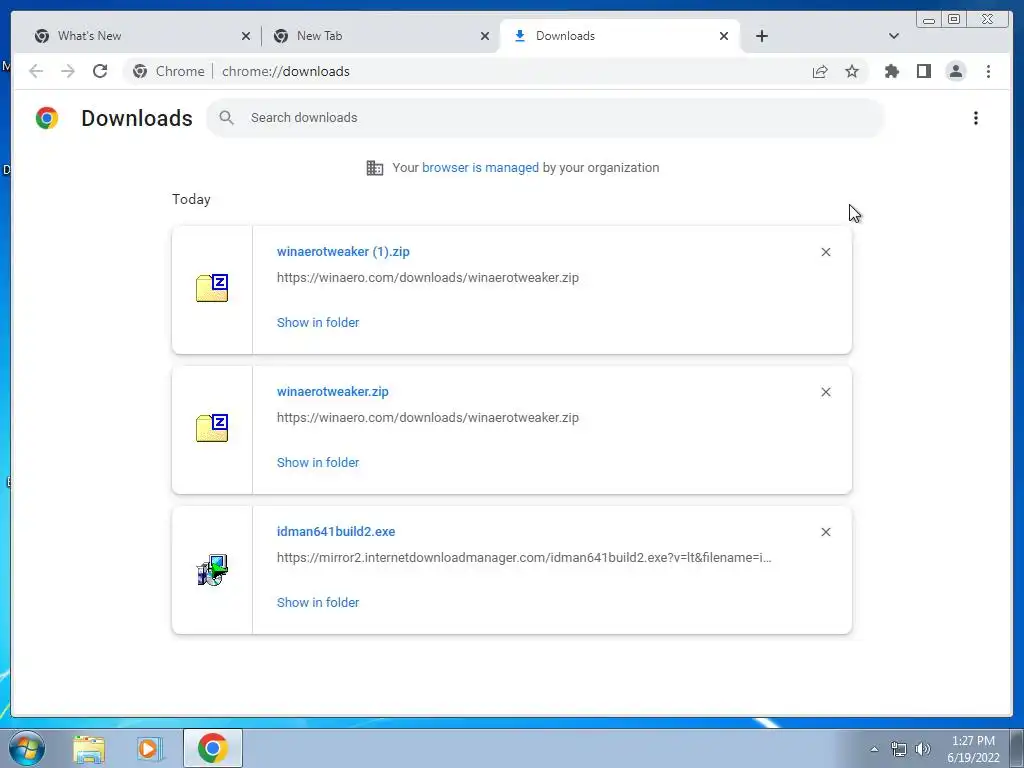1024x768 pixels.
Task: Click the source URL under winaerotweaker (1).zip
Action: tap(428, 278)
